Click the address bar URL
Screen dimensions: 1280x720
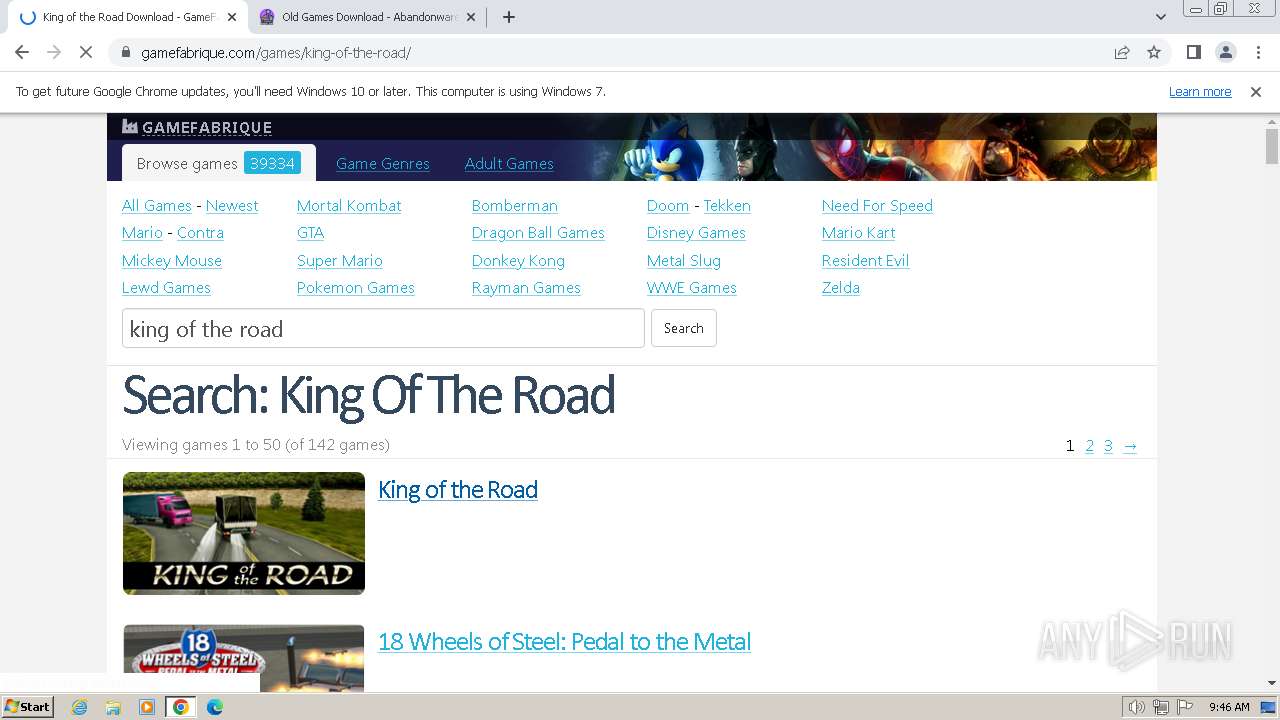pos(276,52)
